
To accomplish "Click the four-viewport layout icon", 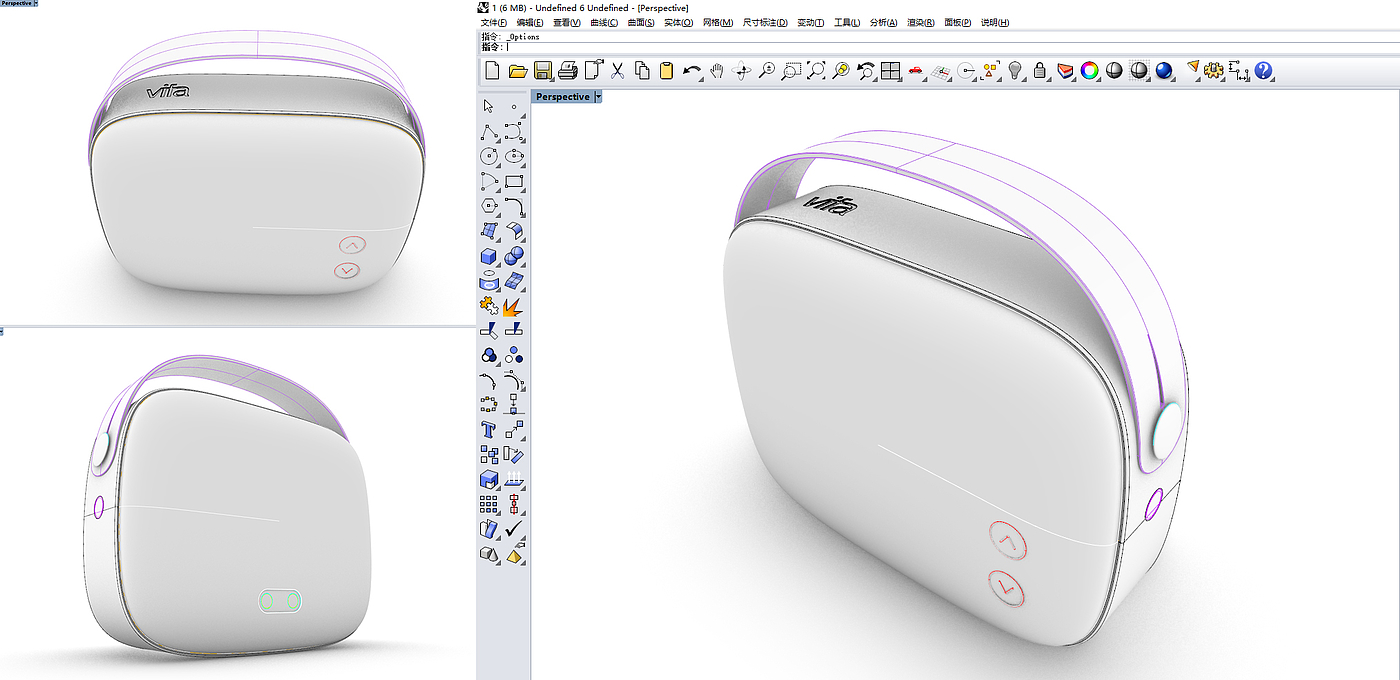I will [x=891, y=70].
